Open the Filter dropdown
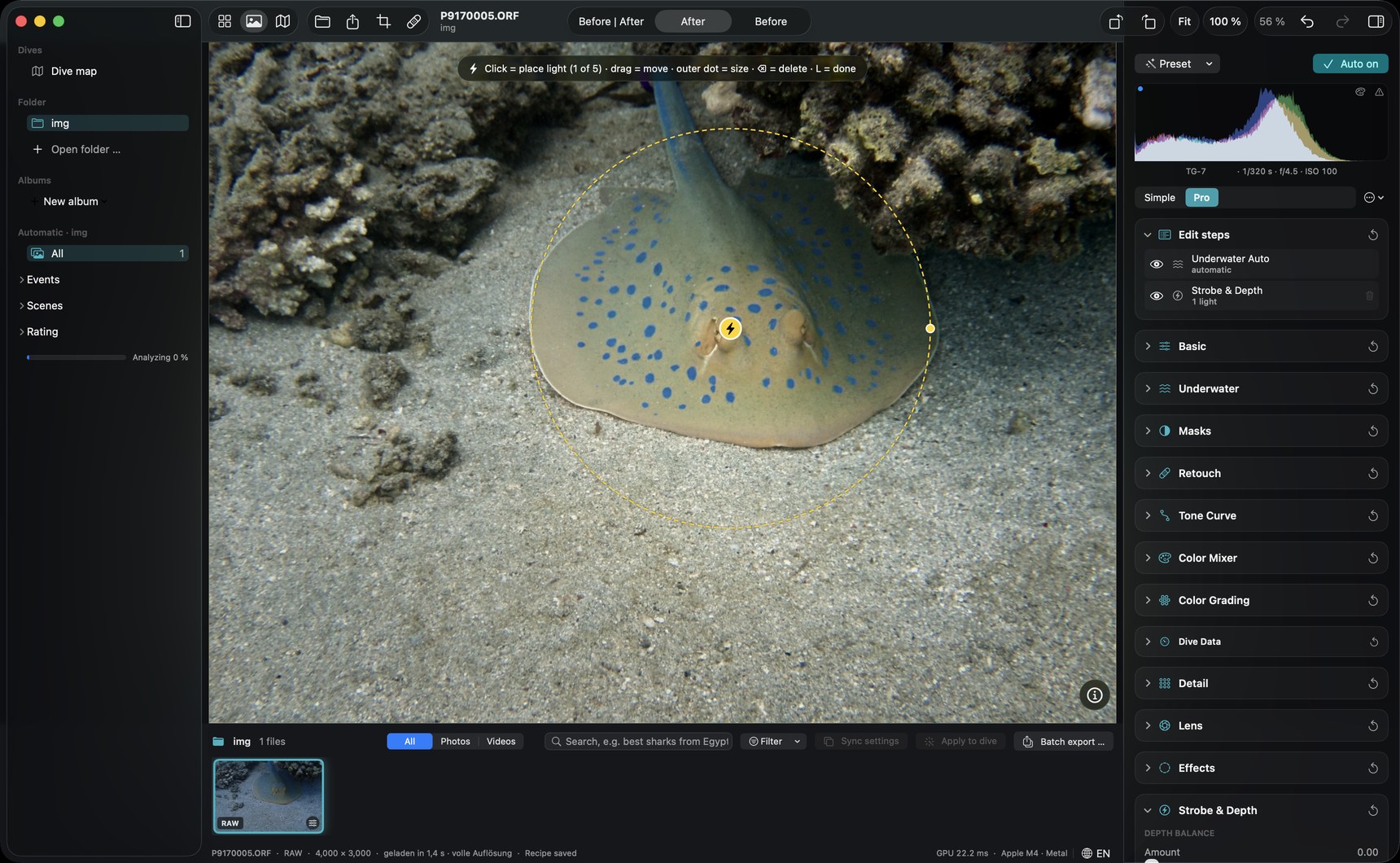This screenshot has width=1400, height=863. 773,741
